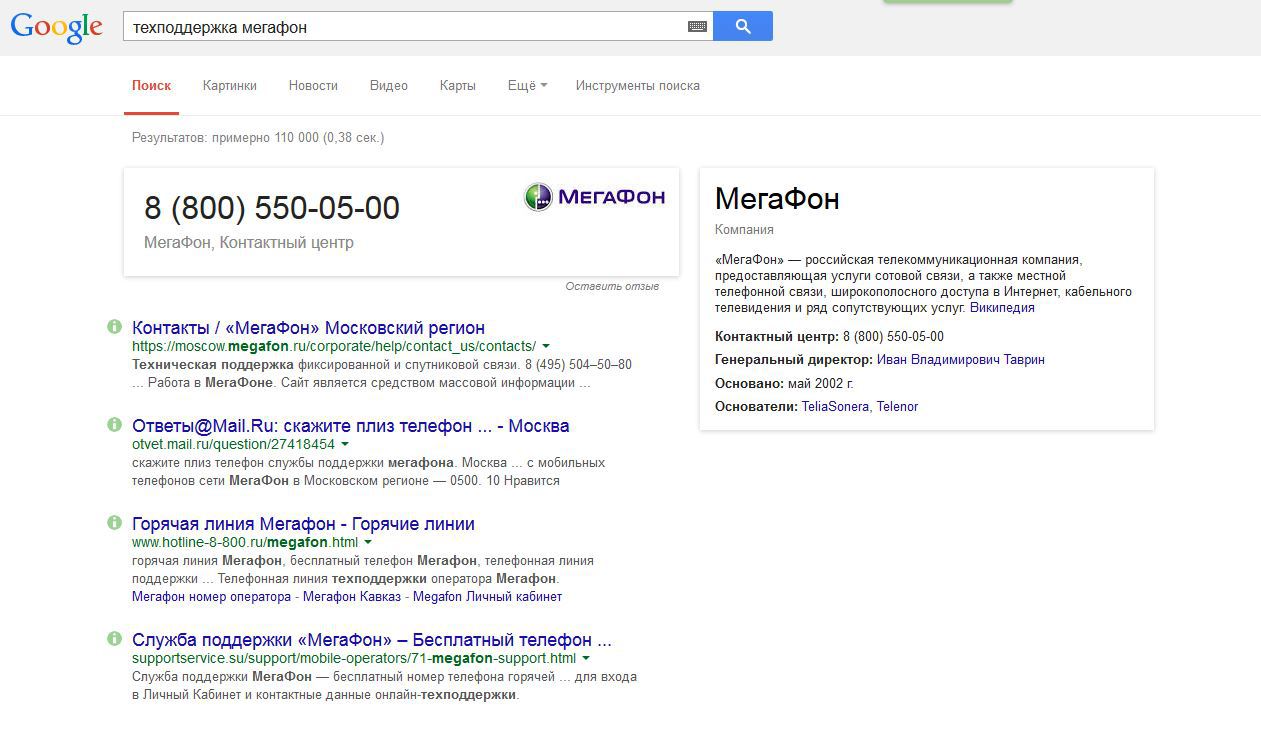Open Мегафон Кавказ sitelink
This screenshot has height=729, width=1261.
(x=352, y=596)
